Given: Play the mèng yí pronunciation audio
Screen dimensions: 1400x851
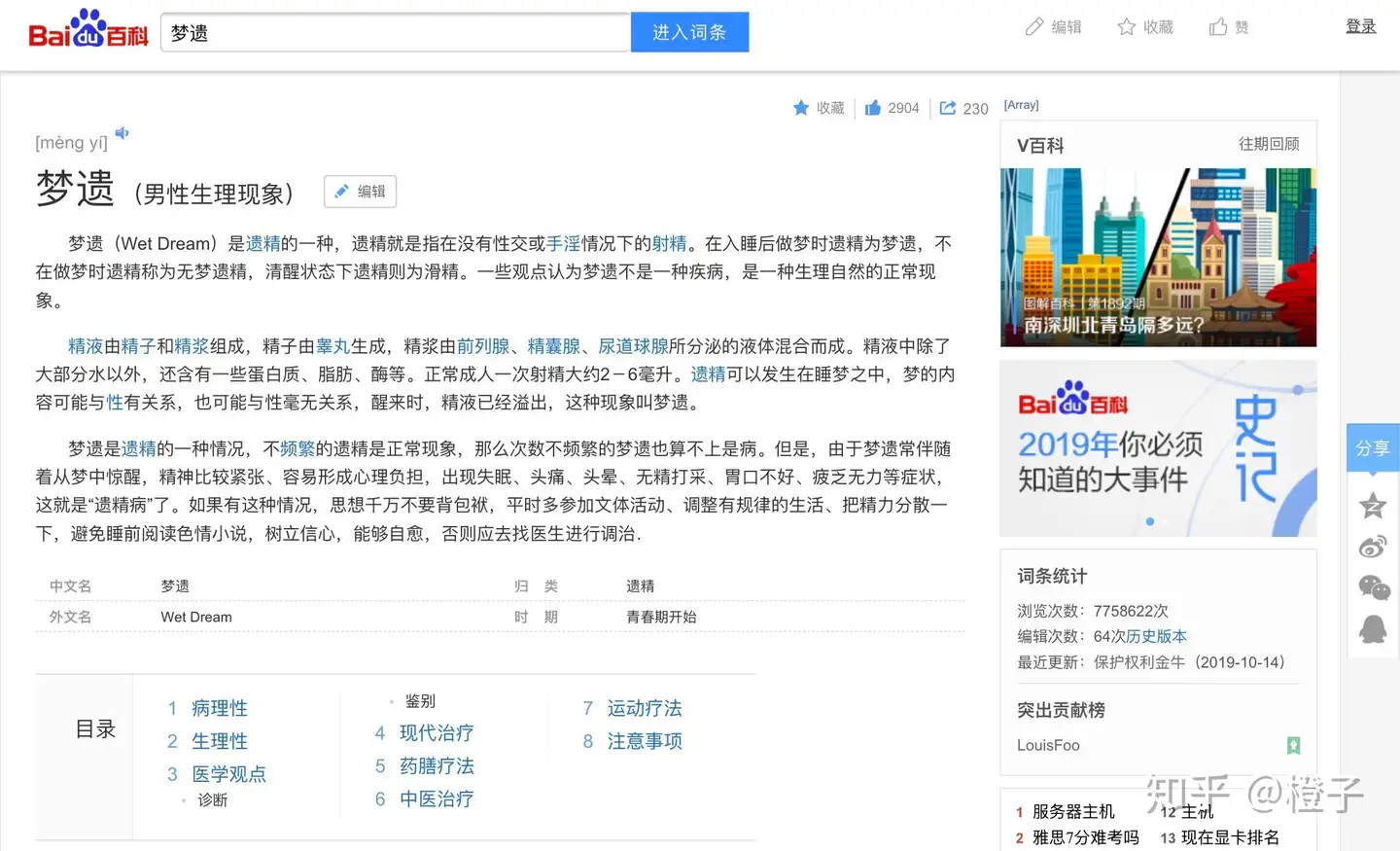Looking at the screenshot, I should 122,133.
